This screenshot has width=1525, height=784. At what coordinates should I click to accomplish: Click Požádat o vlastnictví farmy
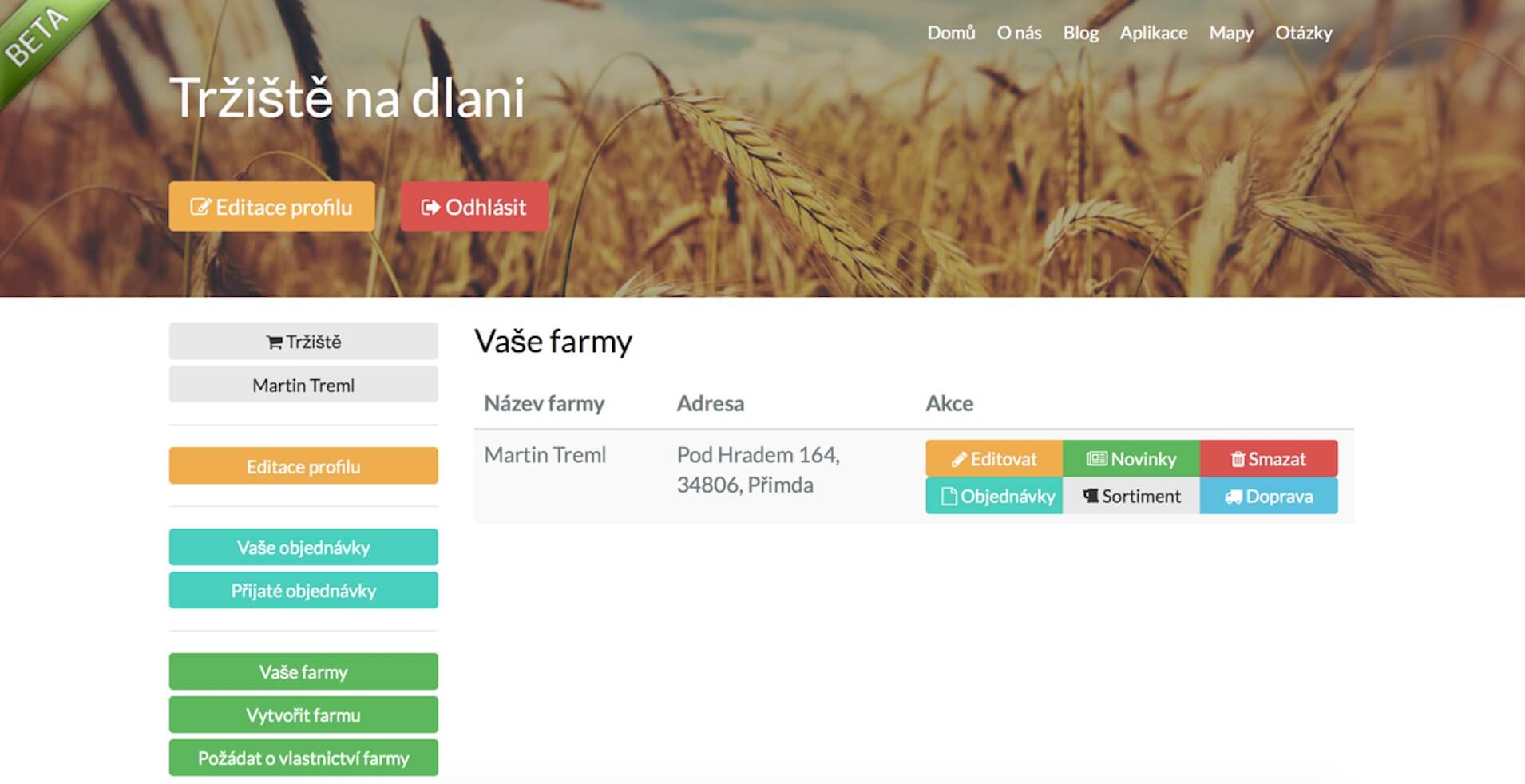[x=303, y=758]
